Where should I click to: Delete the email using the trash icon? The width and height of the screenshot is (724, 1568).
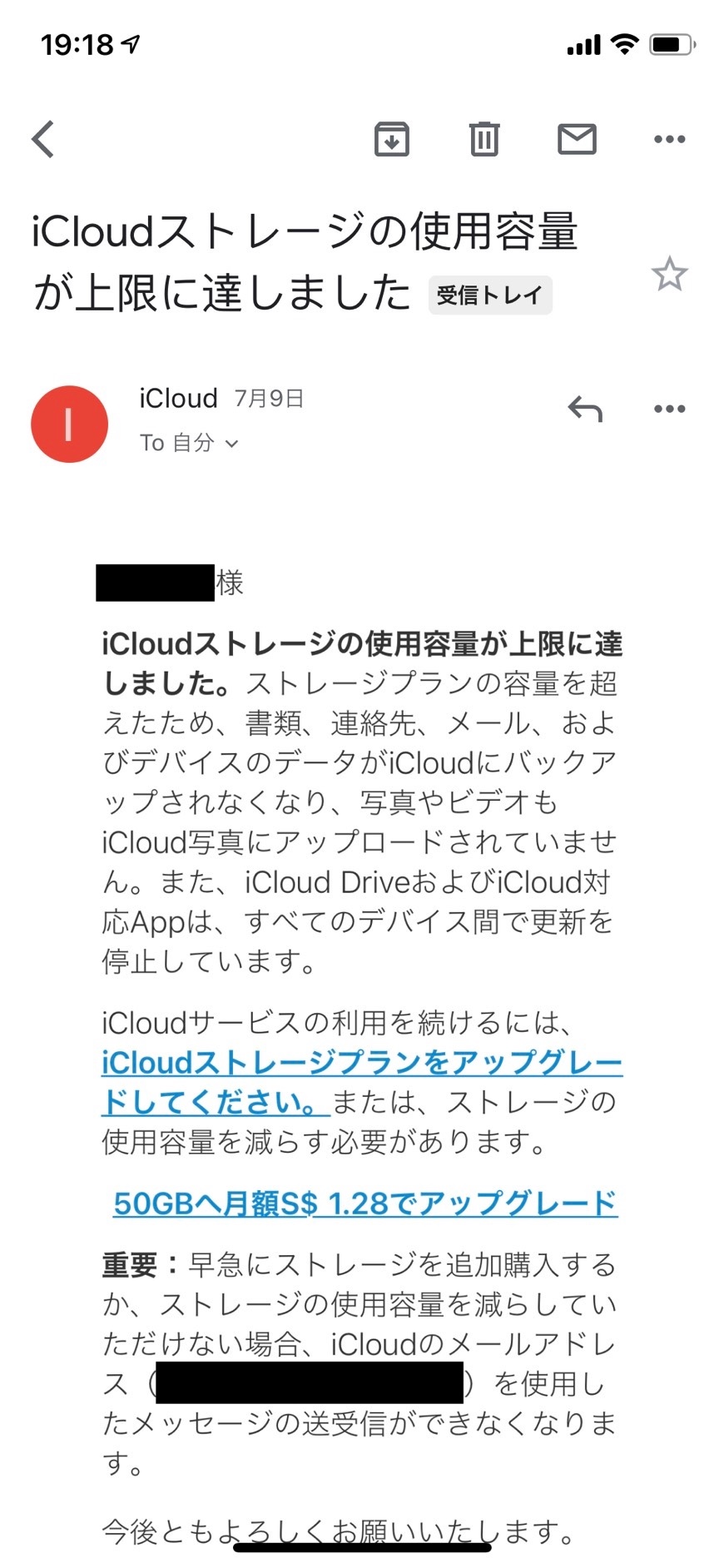[483, 139]
